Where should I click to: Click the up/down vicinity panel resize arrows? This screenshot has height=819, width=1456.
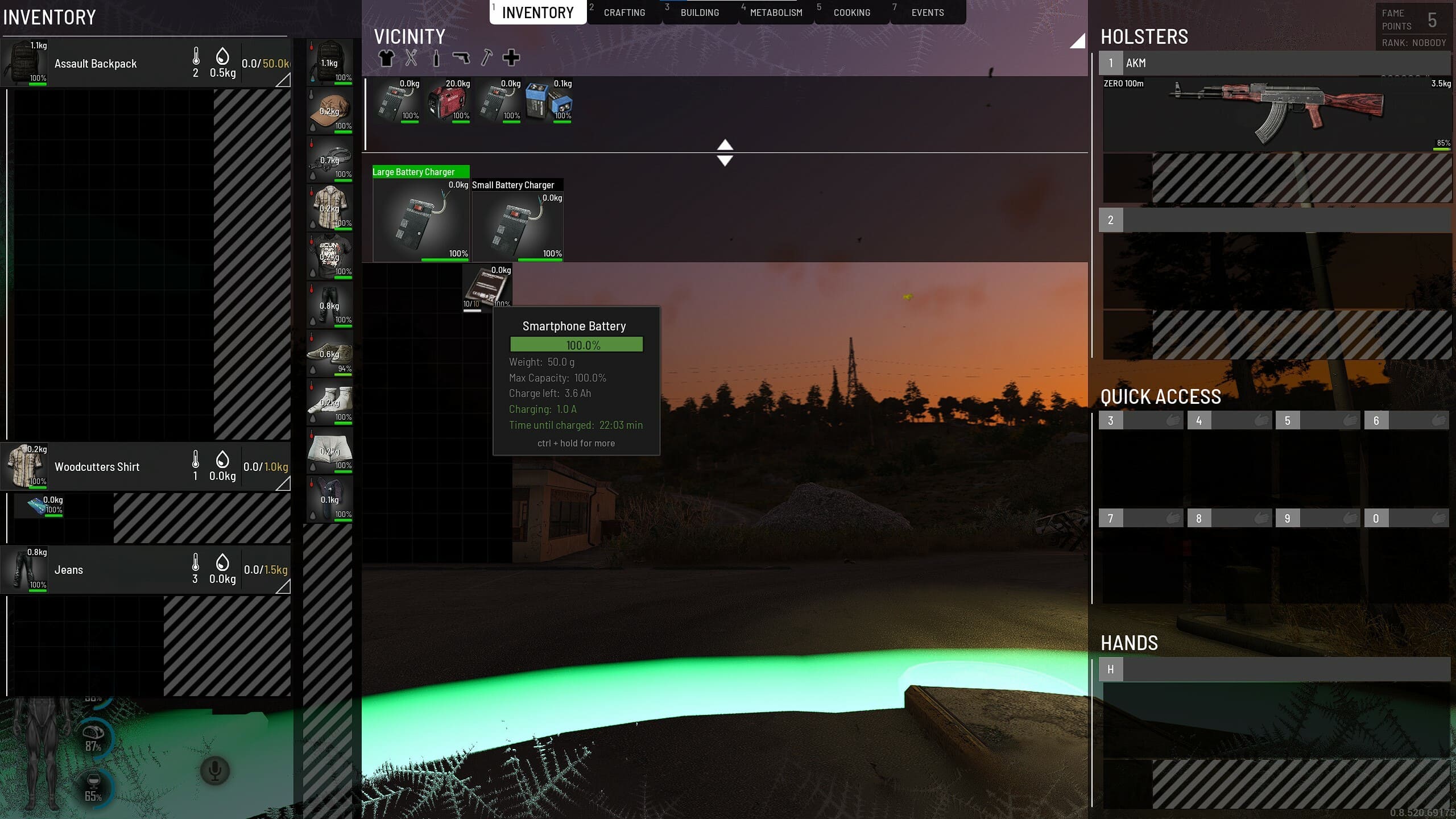click(x=725, y=152)
